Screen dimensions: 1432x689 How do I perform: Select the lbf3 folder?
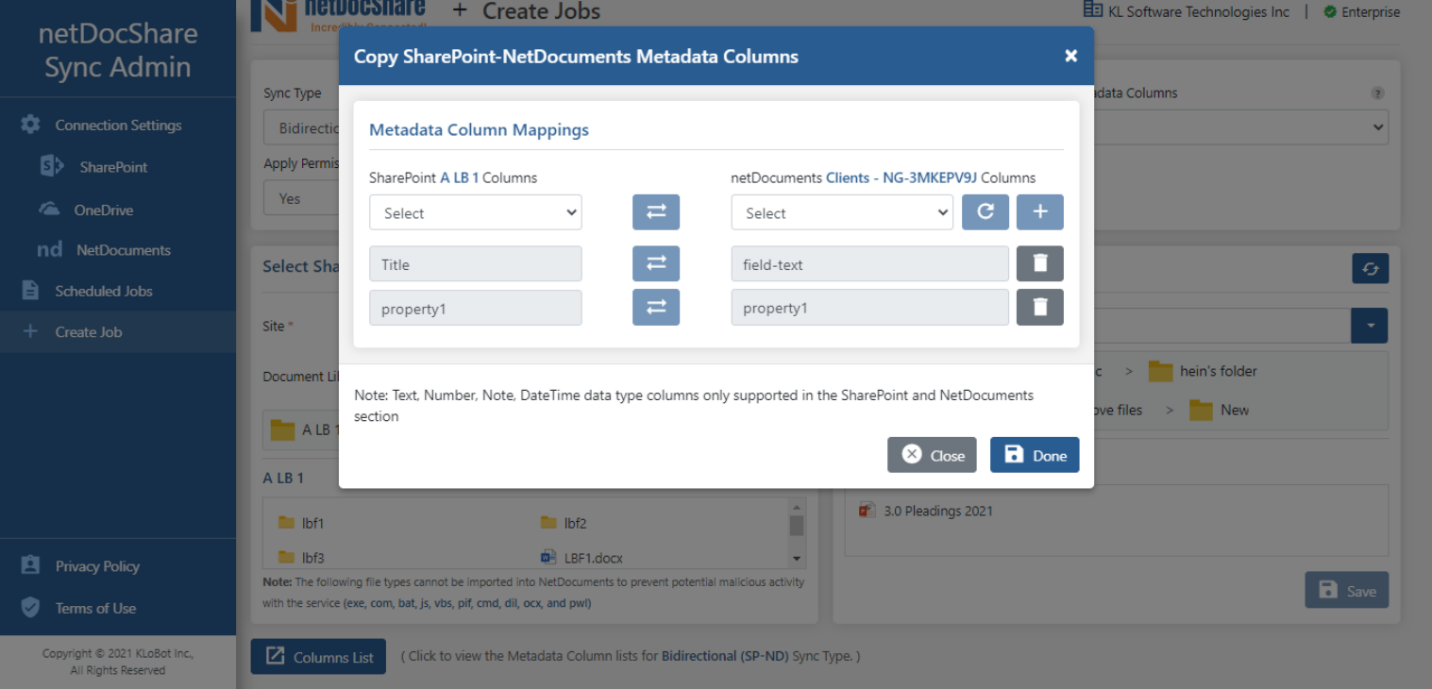302,558
